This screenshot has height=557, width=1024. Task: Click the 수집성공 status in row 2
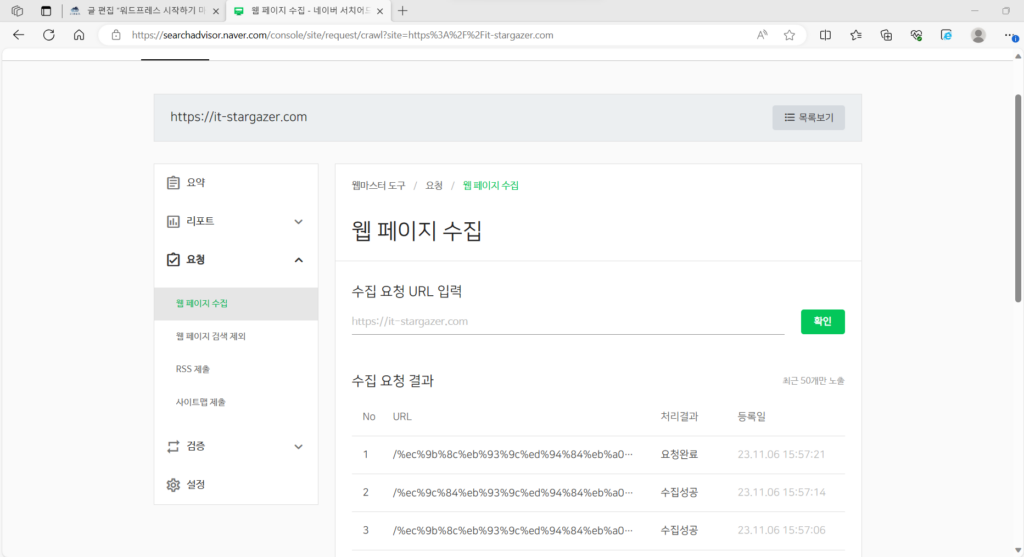click(679, 492)
